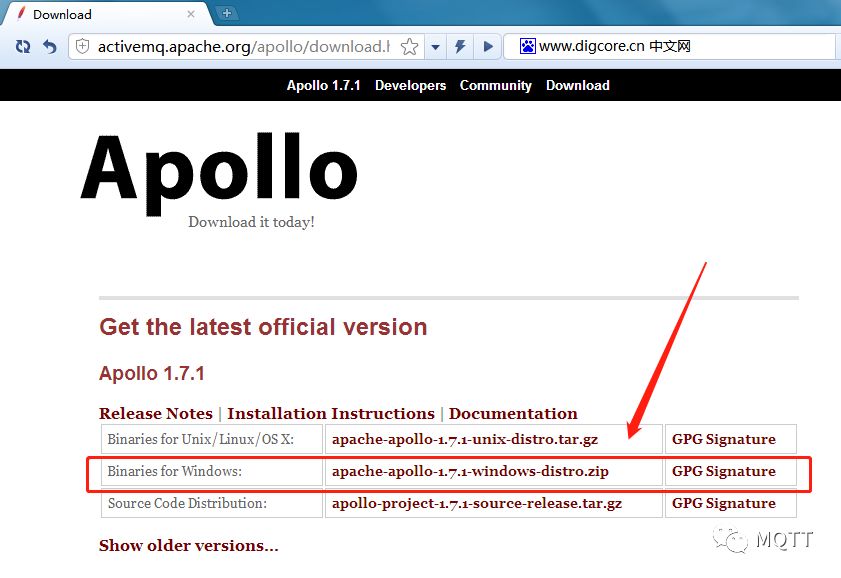Open the address bar dropdown arrow
Viewport: 841px width, 578px height.
436,47
